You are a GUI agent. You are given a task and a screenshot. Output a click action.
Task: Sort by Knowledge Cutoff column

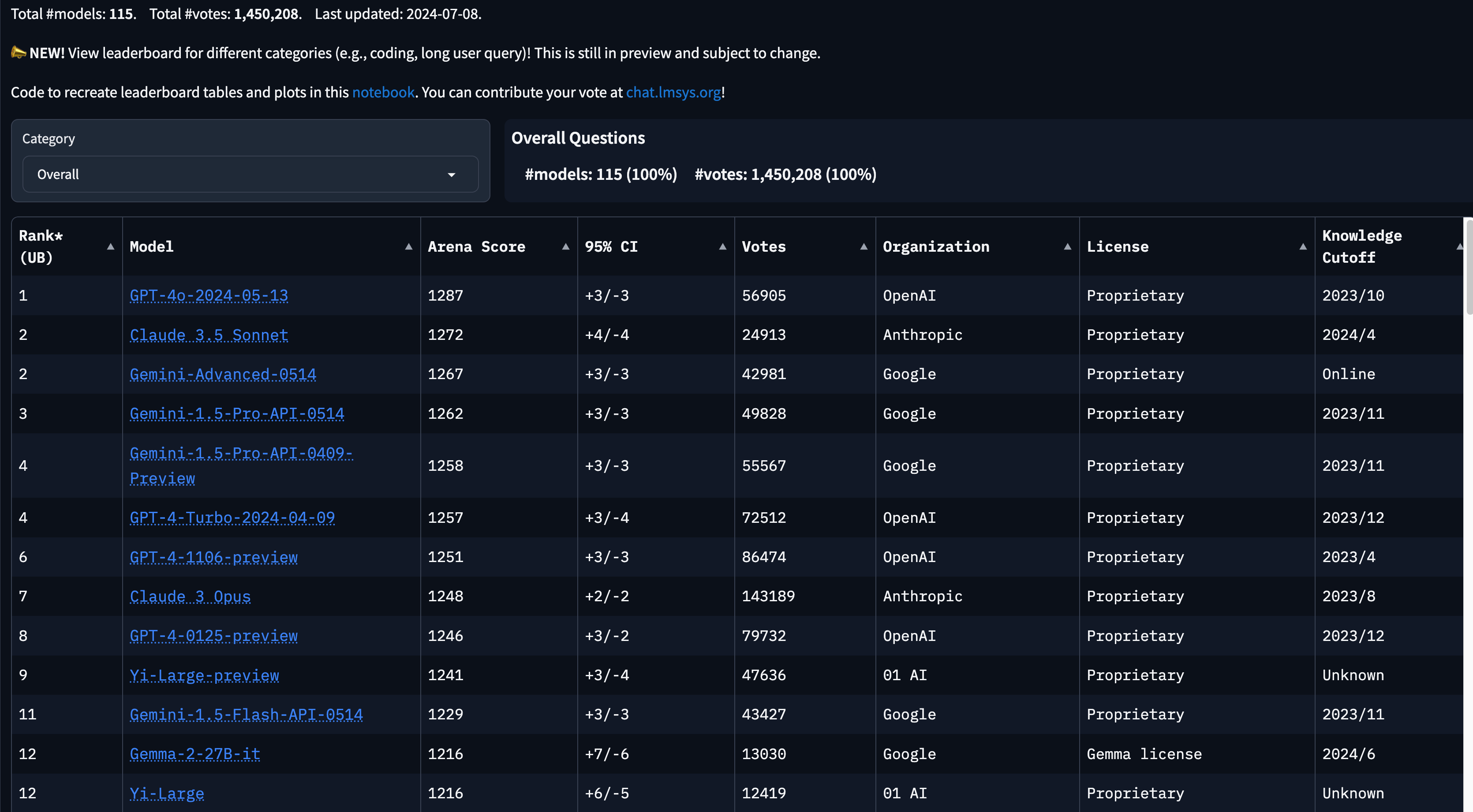1460,246
